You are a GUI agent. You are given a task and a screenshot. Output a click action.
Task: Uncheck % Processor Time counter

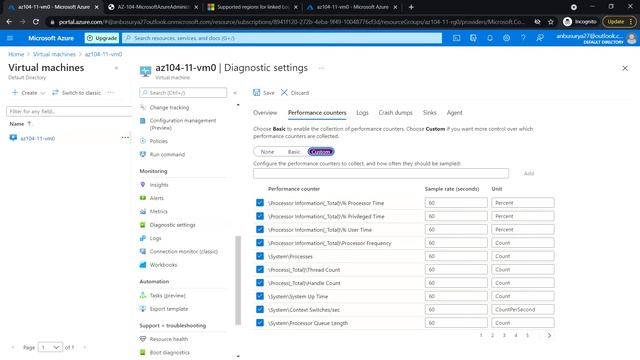tap(260, 203)
